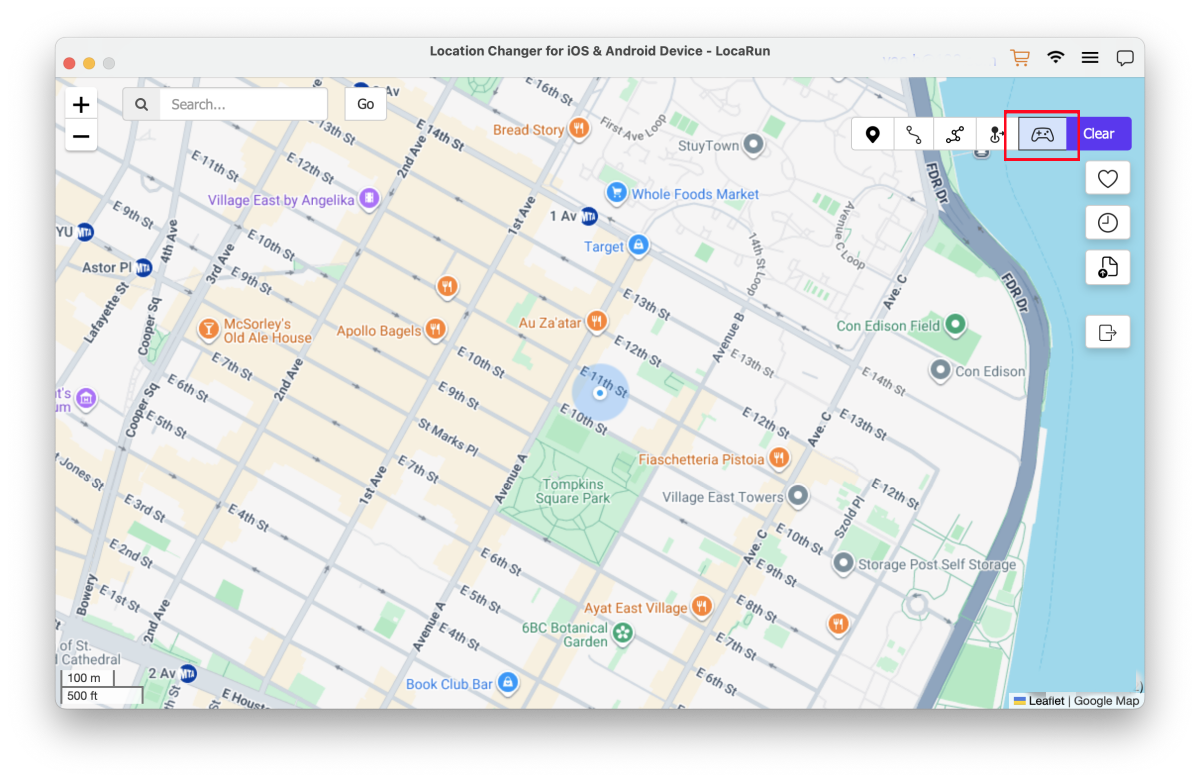Open favorites with the heart icon
Screen dimensions: 1200x782
[1107, 178]
